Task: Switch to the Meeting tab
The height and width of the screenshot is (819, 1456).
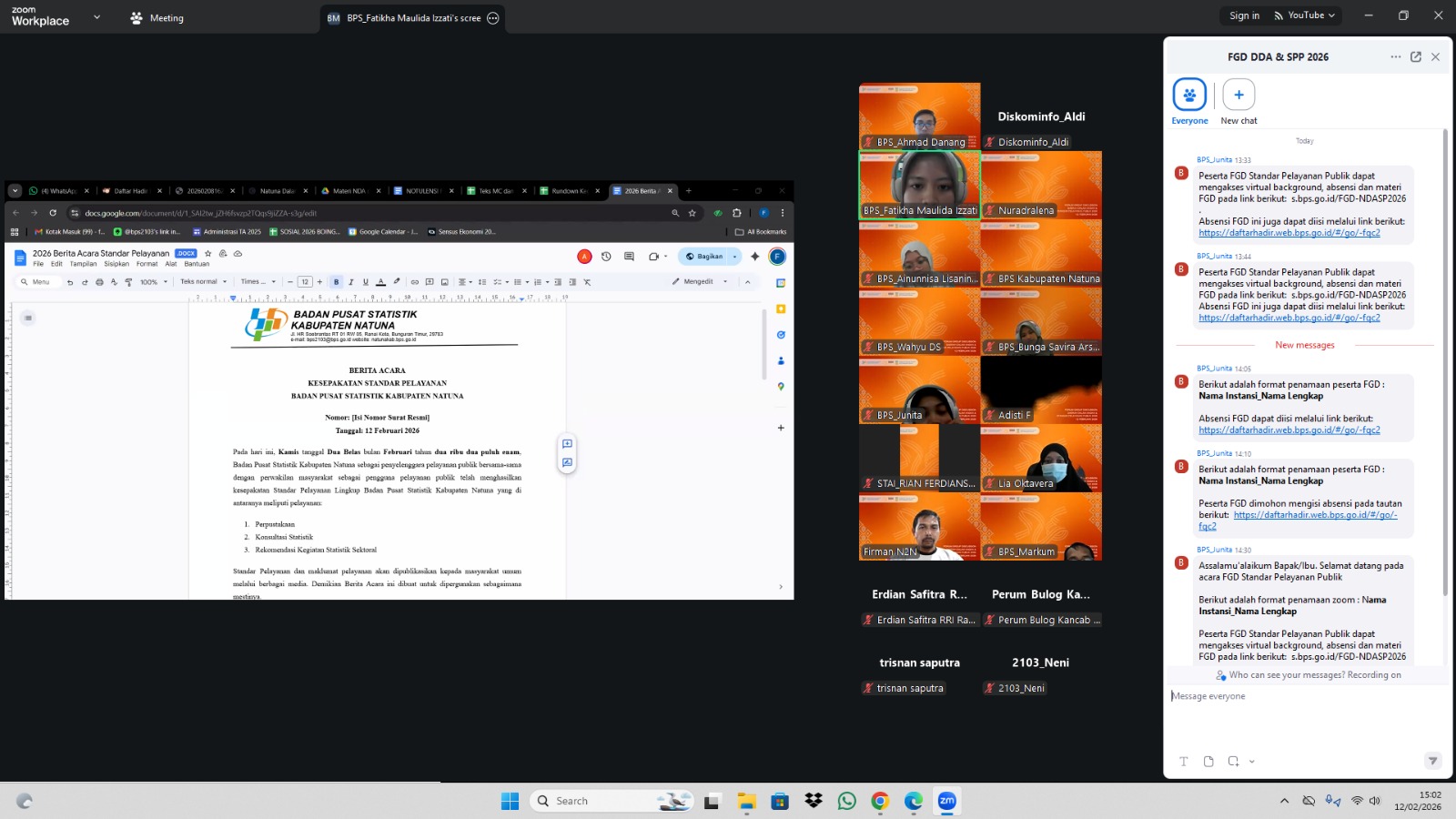Action: [x=157, y=18]
